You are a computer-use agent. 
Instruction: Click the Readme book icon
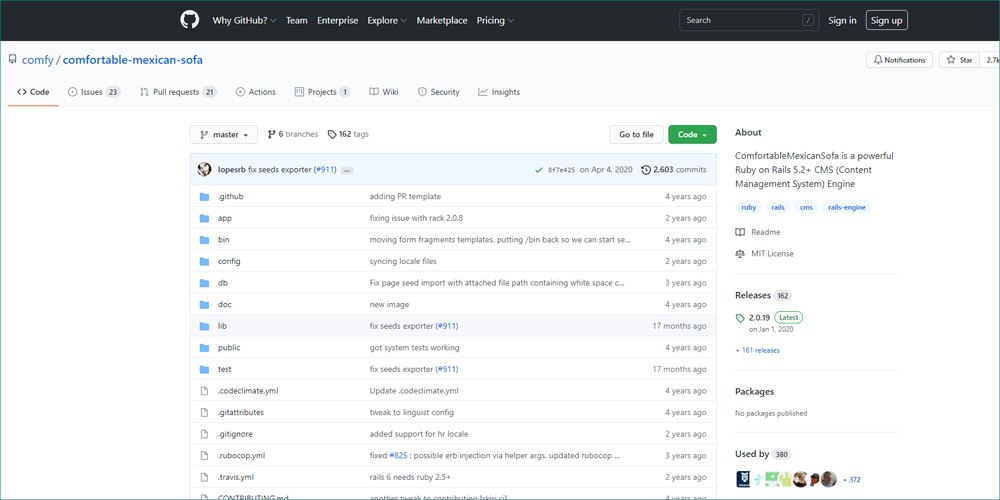point(740,232)
